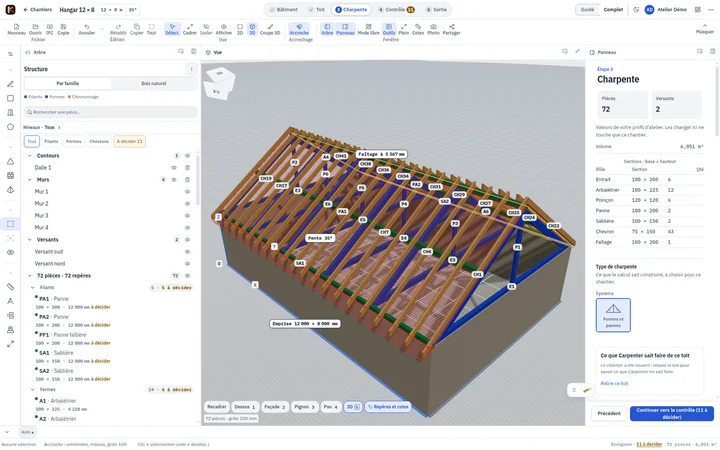This screenshot has height=450, width=720.
Task: Click the IFC toolbar icon
Action: coord(50,29)
